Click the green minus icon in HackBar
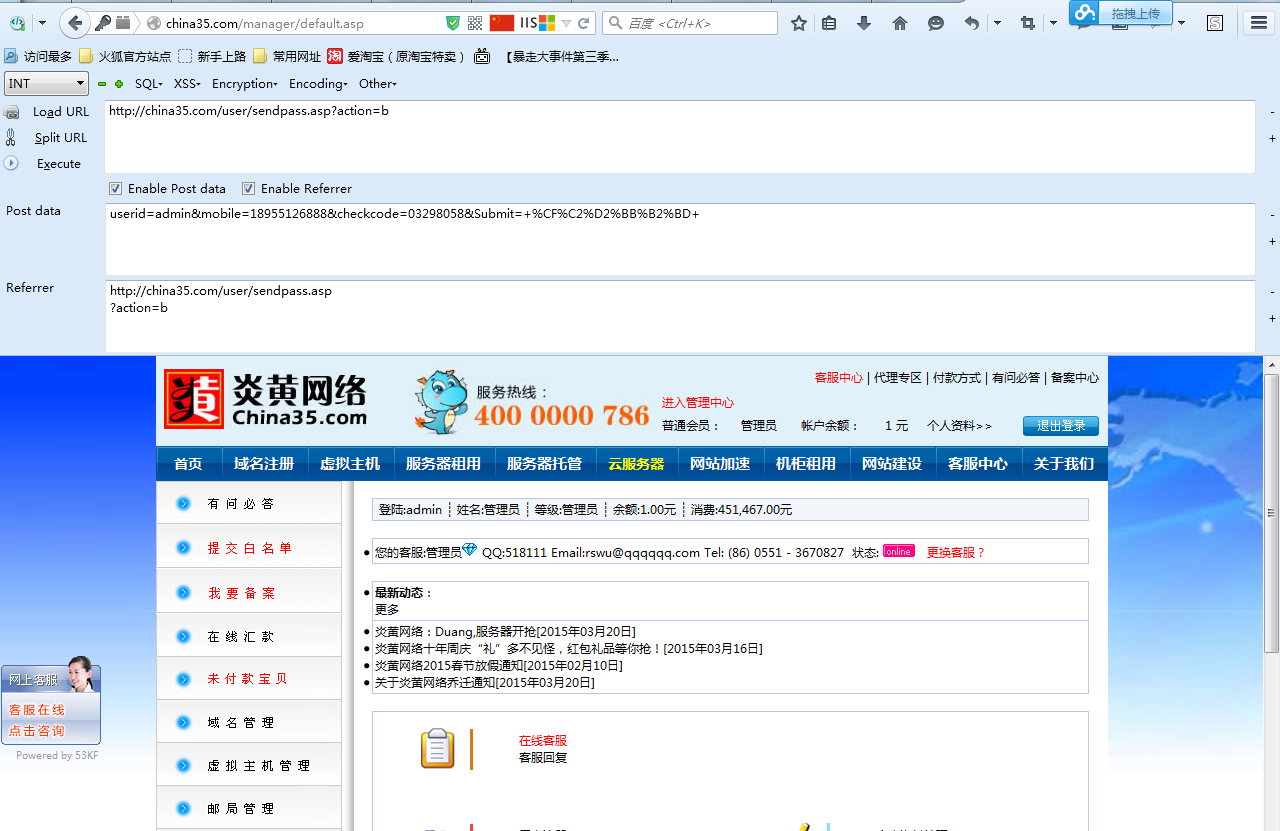The width and height of the screenshot is (1280, 831). pyautogui.click(x=102, y=84)
